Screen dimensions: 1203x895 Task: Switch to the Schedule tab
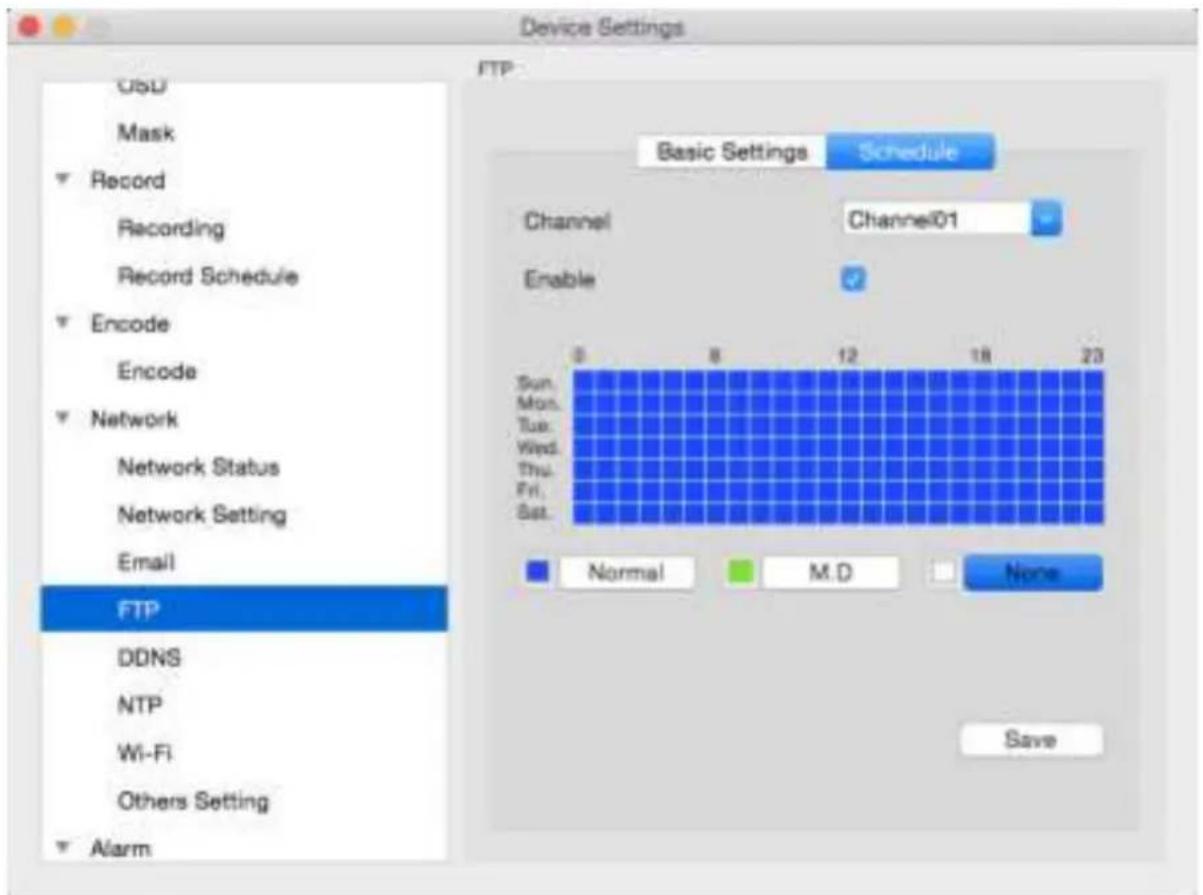click(909, 152)
